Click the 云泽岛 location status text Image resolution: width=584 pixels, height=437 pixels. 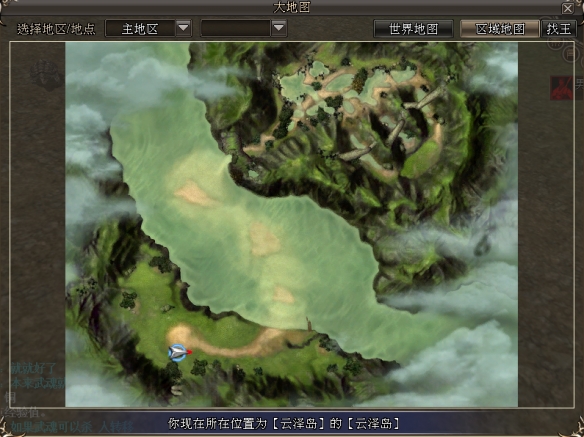click(x=283, y=424)
